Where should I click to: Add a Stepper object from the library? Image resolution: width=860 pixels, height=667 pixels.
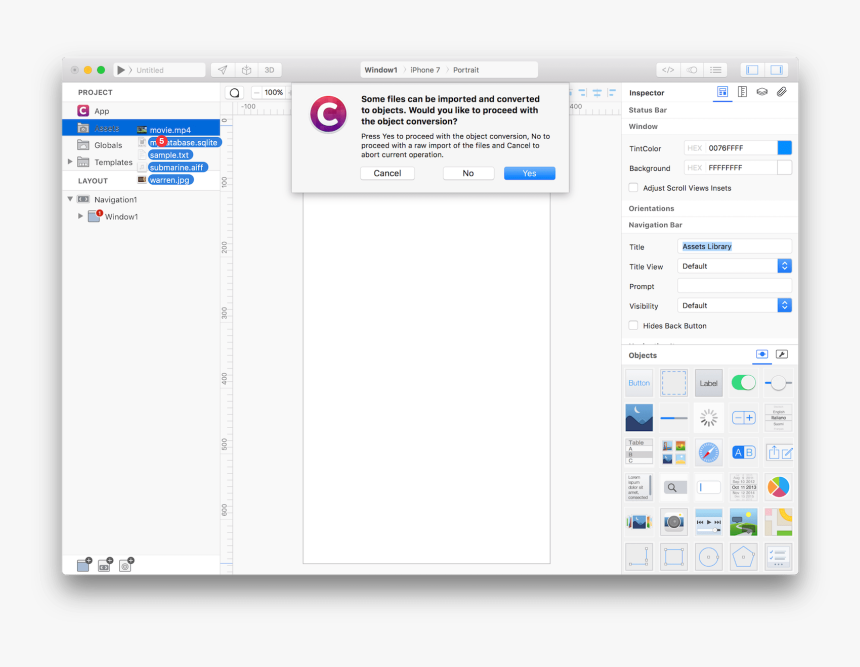click(743, 418)
